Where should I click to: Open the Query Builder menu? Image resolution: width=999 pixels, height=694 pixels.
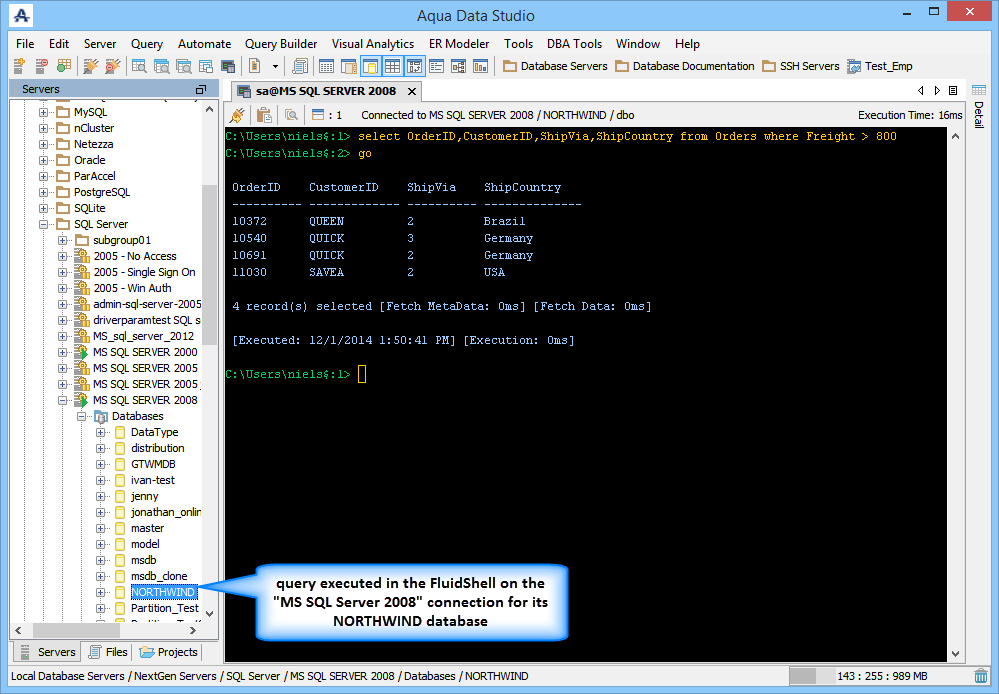coord(281,44)
